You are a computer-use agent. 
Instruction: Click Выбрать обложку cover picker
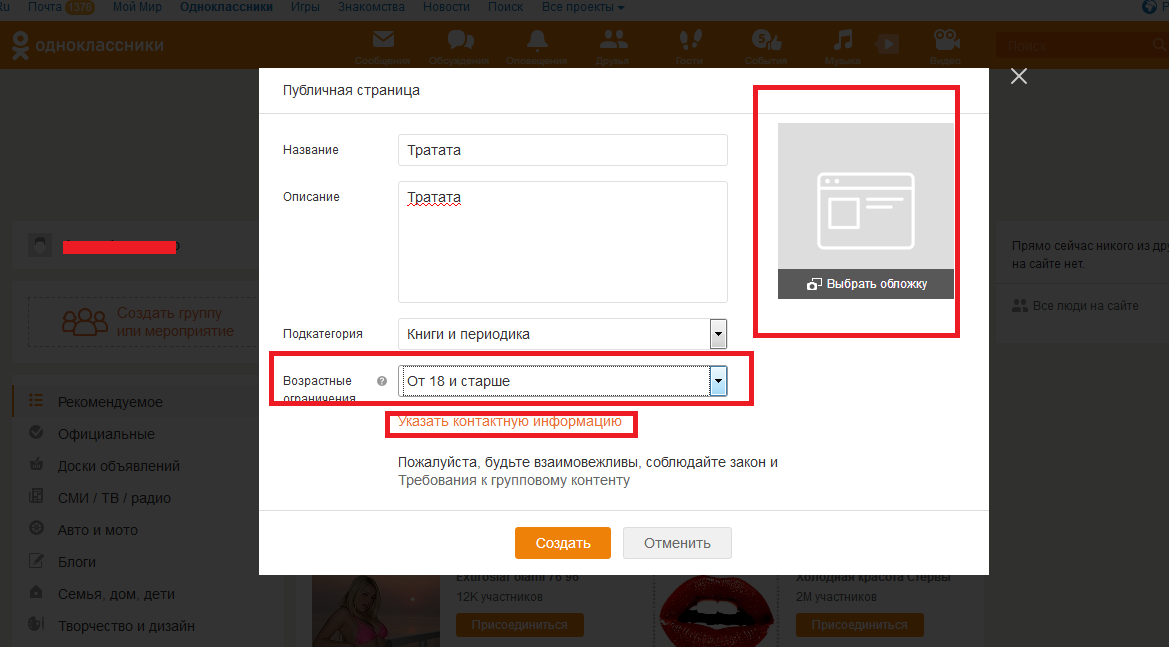click(x=866, y=284)
